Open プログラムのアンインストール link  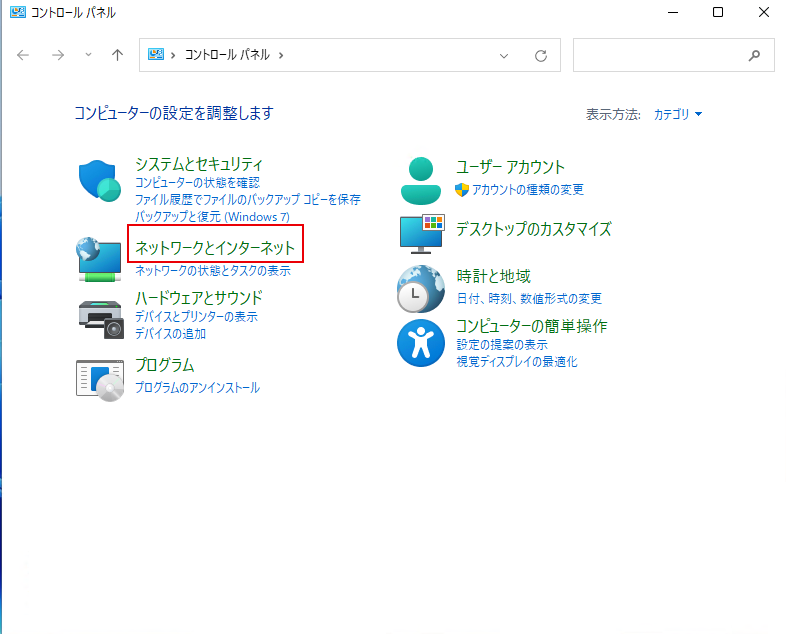coord(197,388)
